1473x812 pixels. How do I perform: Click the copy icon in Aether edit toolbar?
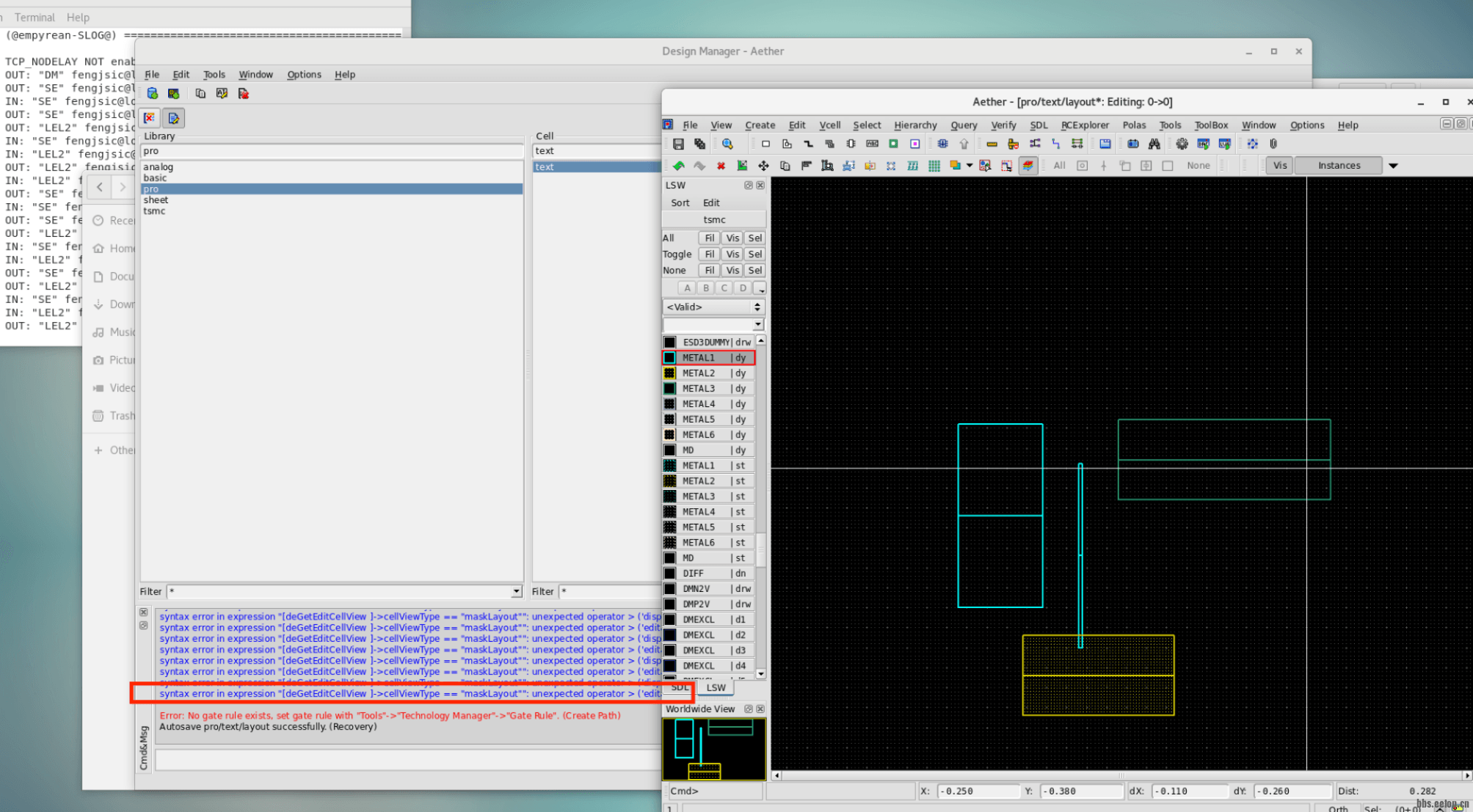(x=785, y=166)
